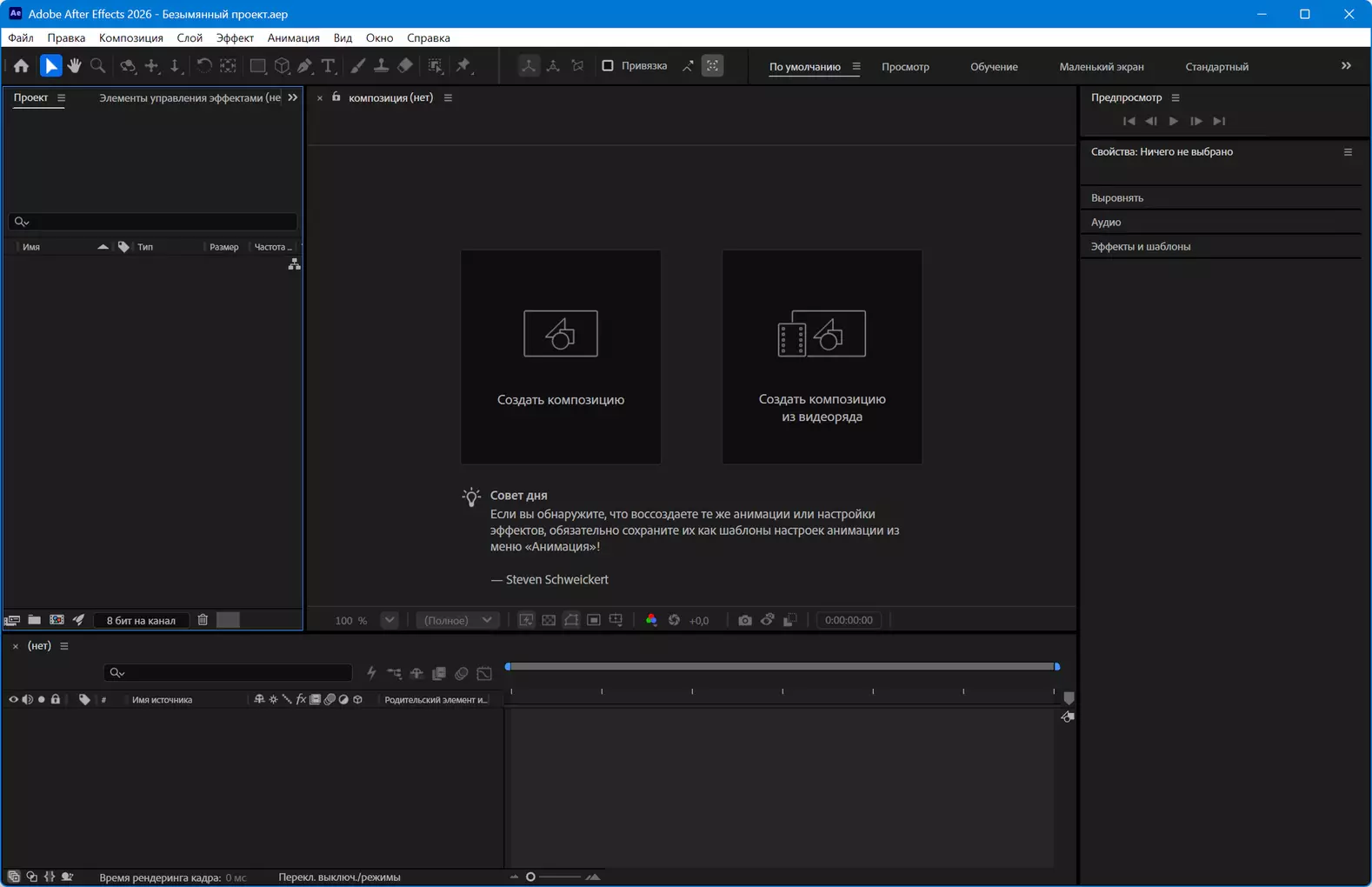This screenshot has width=1372, height=887.
Task: Open the Файл menu
Action: (x=21, y=37)
